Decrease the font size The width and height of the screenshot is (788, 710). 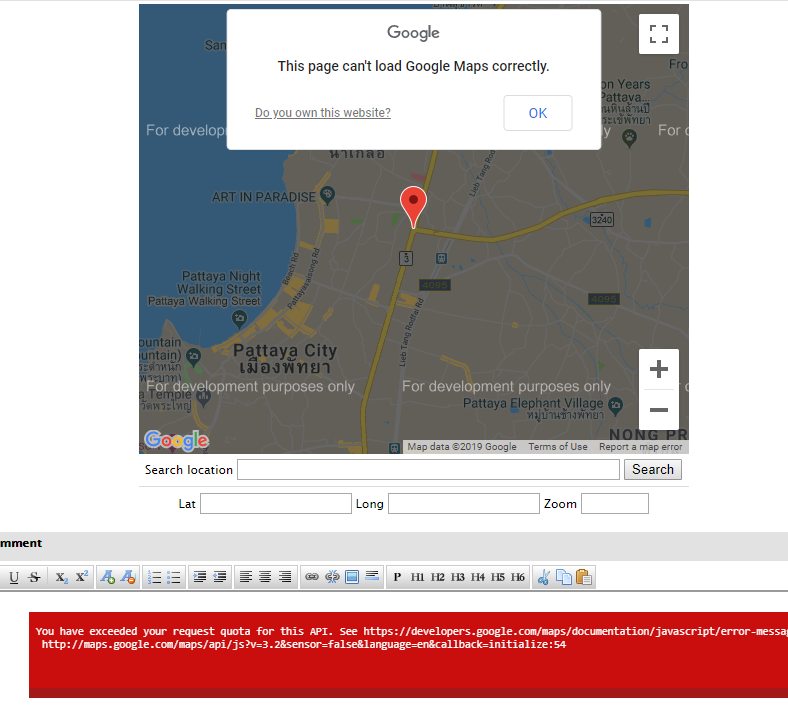coord(128,577)
